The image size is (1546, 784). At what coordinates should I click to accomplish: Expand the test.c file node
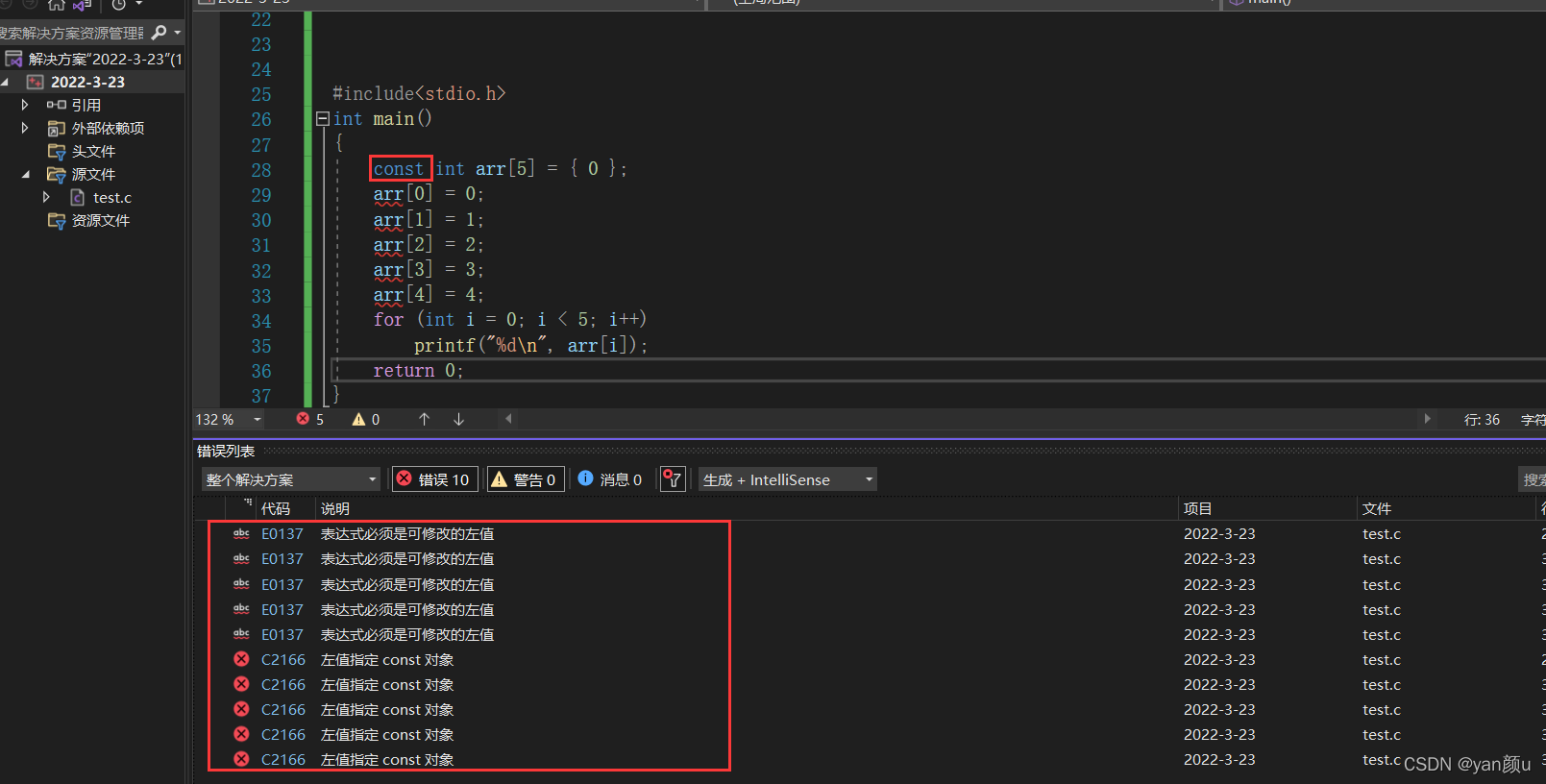tap(46, 197)
